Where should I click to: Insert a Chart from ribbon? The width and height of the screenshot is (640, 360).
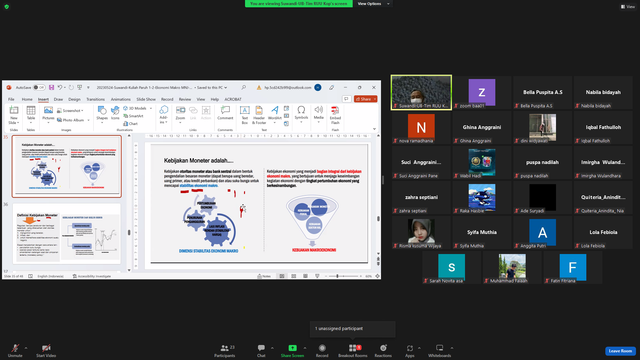click(x=131, y=123)
